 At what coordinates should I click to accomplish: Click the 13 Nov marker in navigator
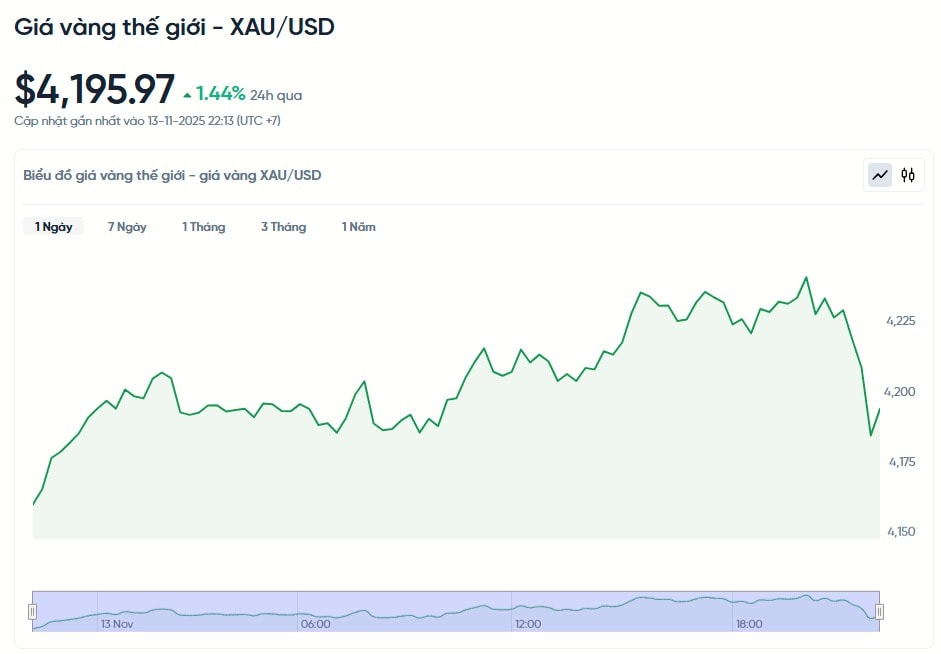[117, 624]
